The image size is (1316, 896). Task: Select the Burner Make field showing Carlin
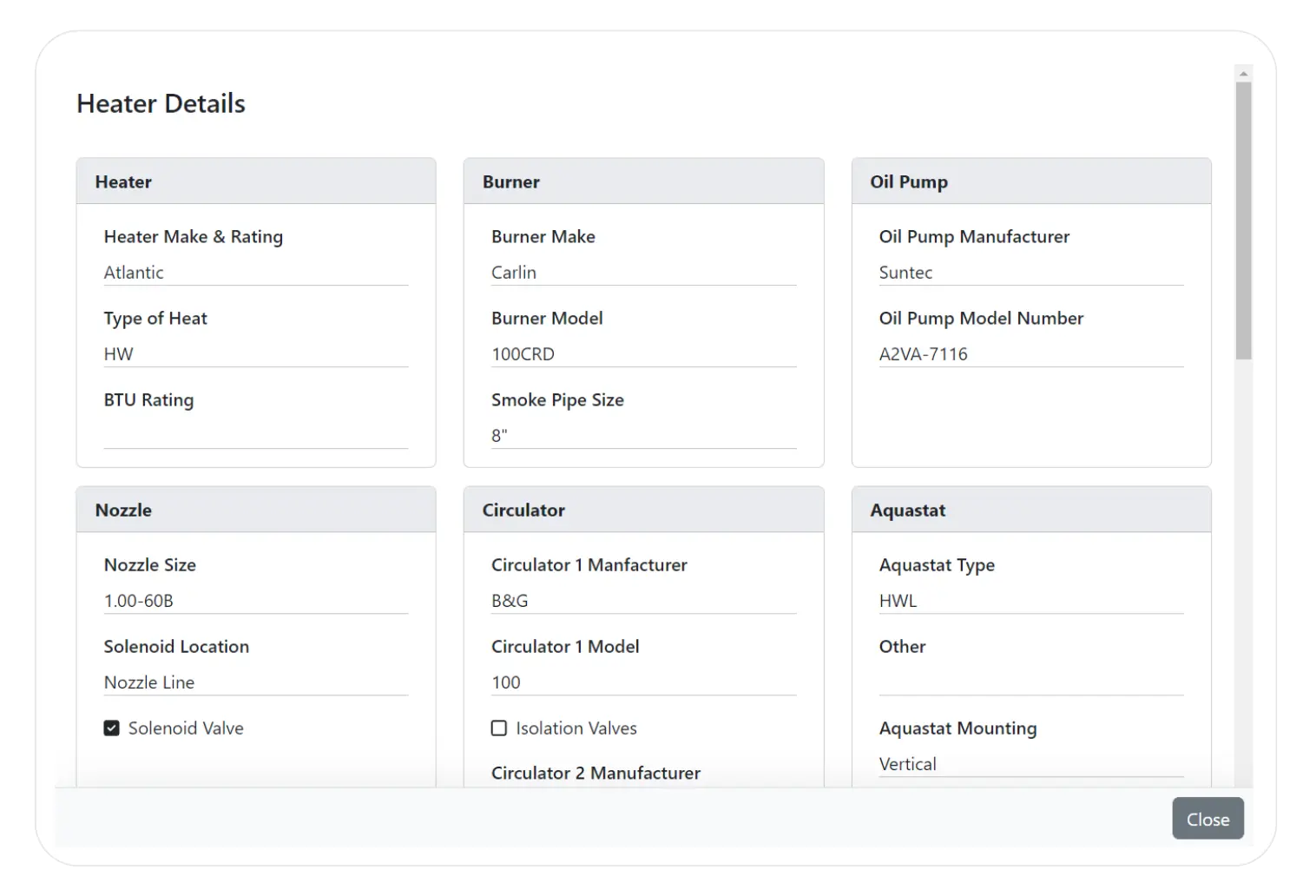[x=643, y=272]
